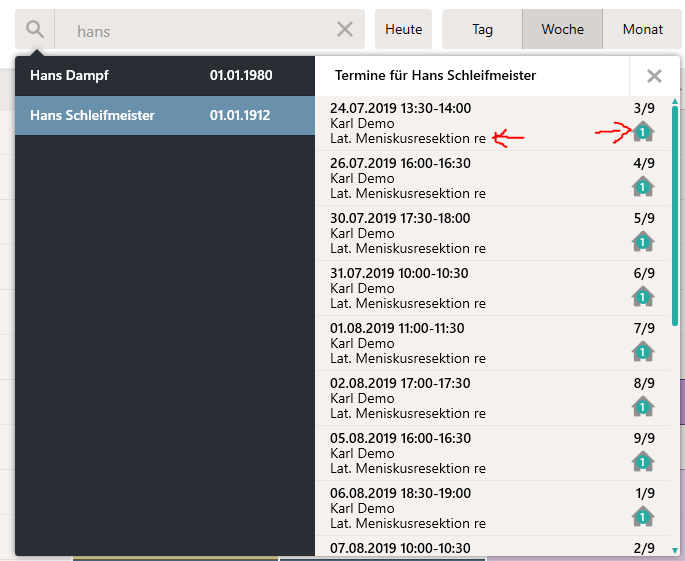Click 'Termine für Hans Schleifmeister' heading
This screenshot has width=685, height=561.
pos(435,76)
